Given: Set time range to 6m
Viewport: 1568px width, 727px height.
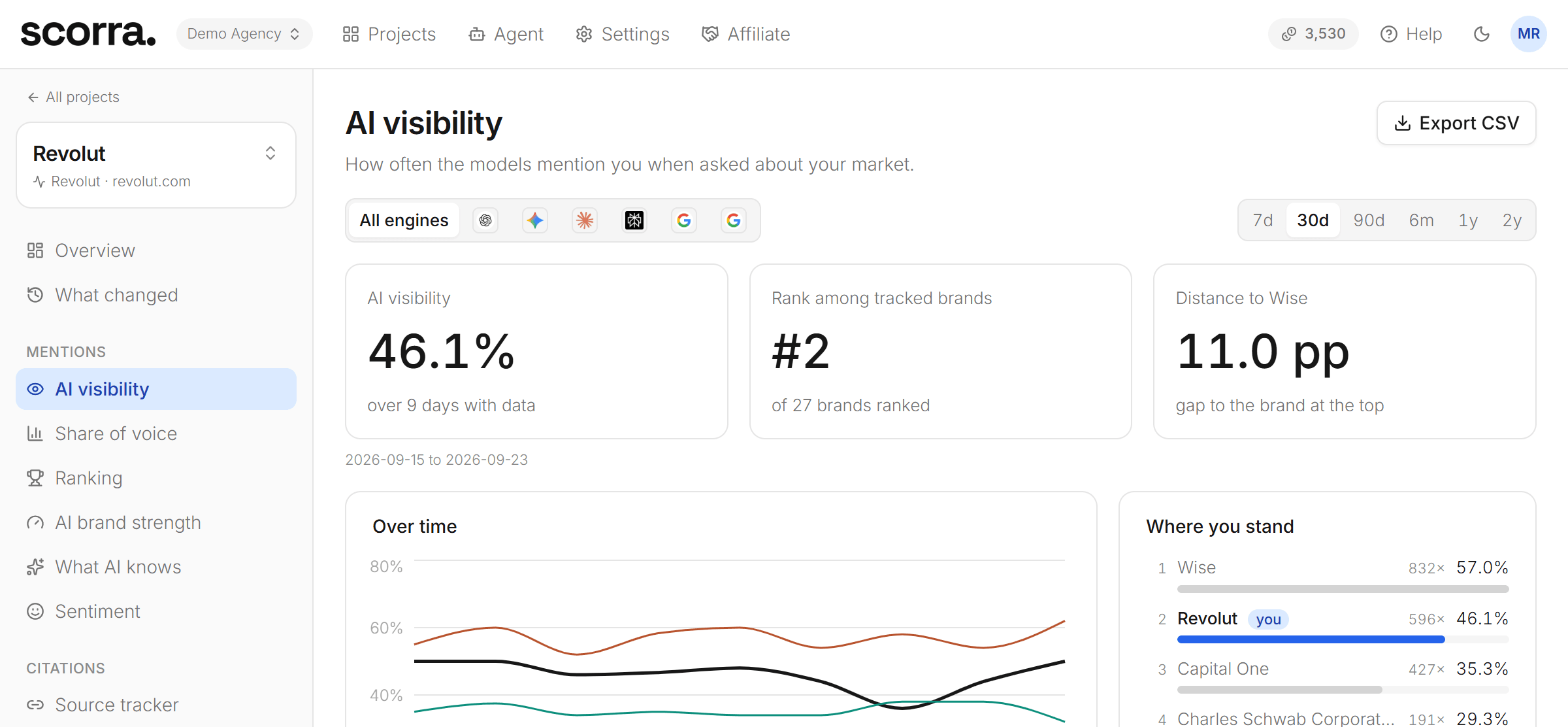Looking at the screenshot, I should point(1422,220).
